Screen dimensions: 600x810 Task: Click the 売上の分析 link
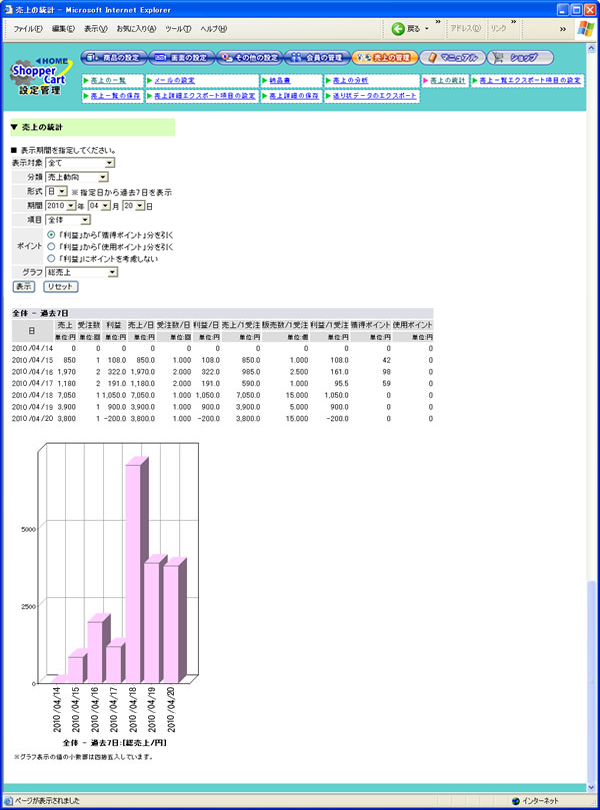(350, 81)
